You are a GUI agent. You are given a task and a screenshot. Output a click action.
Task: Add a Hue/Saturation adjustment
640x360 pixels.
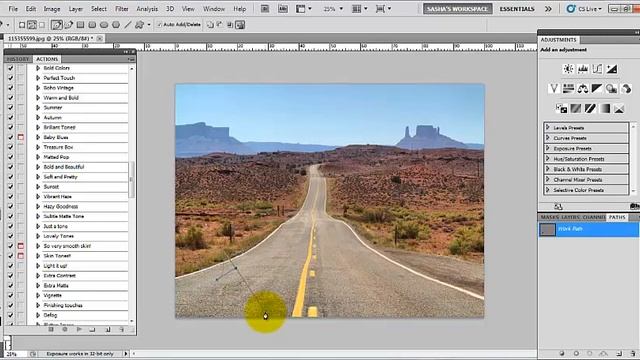[568, 89]
